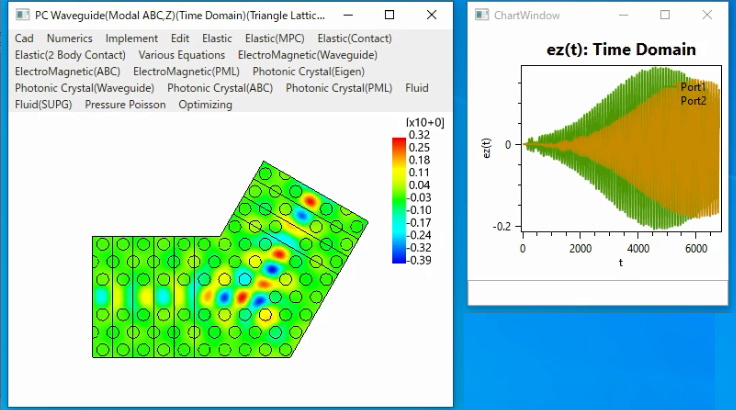This screenshot has height=410, width=736.
Task: Click the Port2 legend label
Action: [693, 101]
